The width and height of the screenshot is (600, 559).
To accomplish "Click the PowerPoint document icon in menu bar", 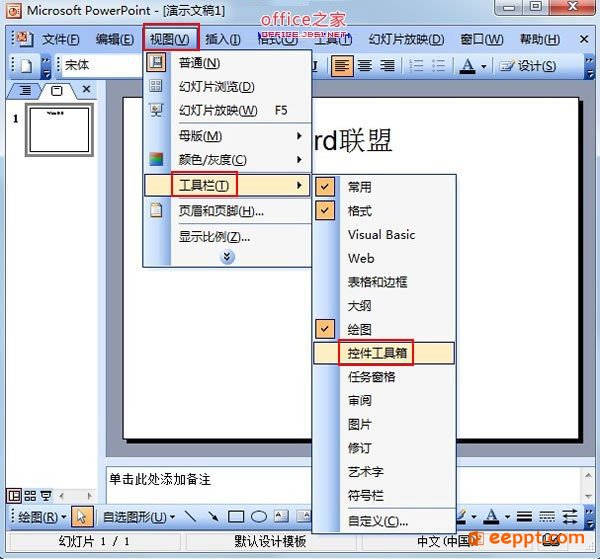I will coord(24,39).
